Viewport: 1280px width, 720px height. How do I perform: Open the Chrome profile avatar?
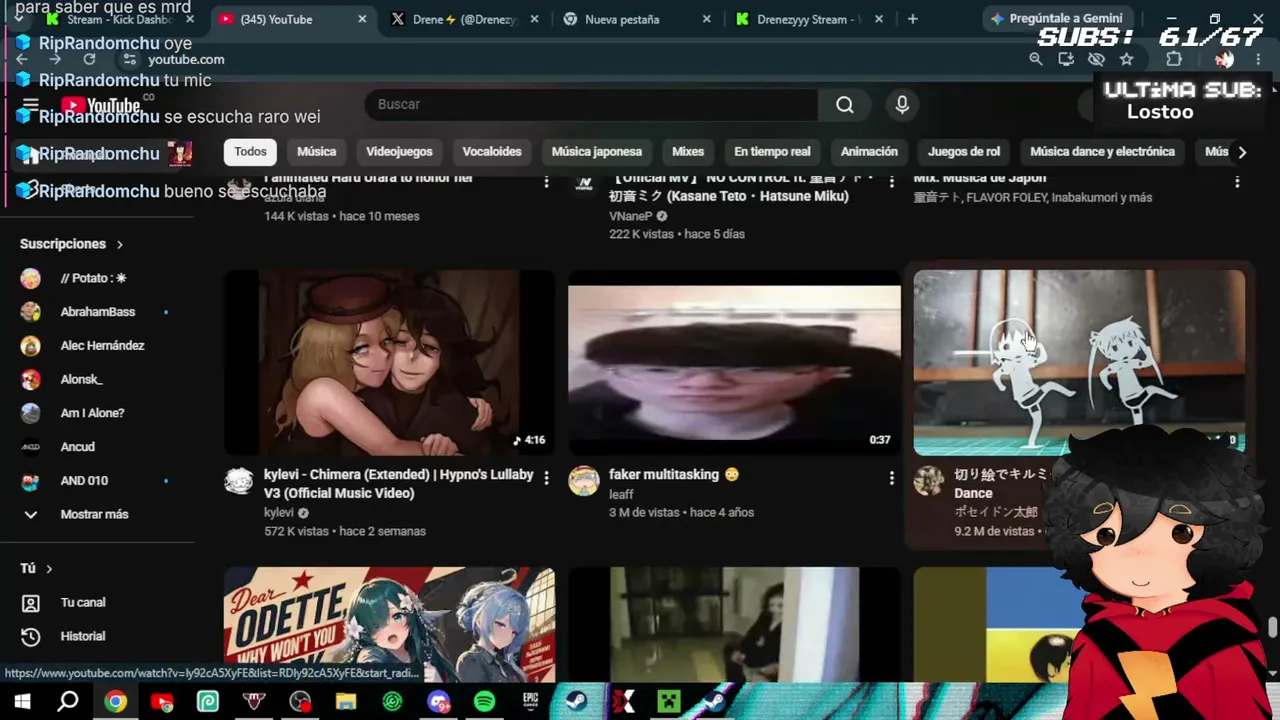coord(1224,59)
